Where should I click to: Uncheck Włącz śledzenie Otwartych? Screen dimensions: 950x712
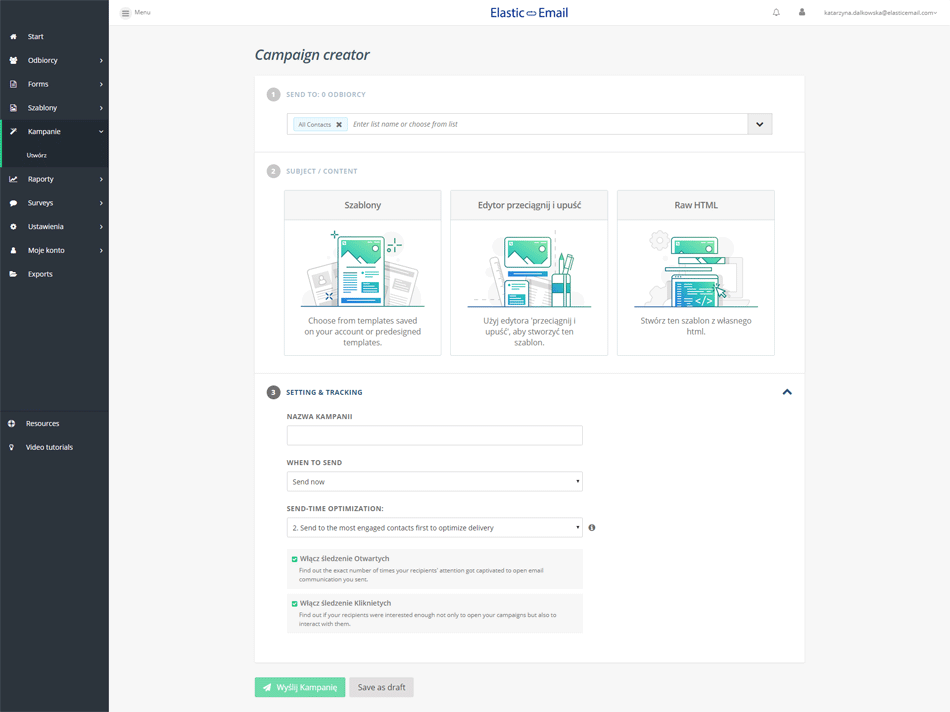point(295,558)
